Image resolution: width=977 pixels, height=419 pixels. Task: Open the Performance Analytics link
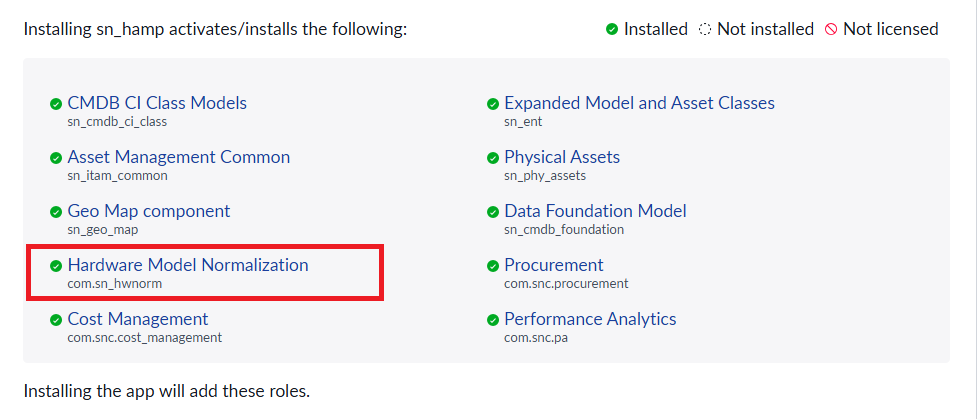(590, 319)
